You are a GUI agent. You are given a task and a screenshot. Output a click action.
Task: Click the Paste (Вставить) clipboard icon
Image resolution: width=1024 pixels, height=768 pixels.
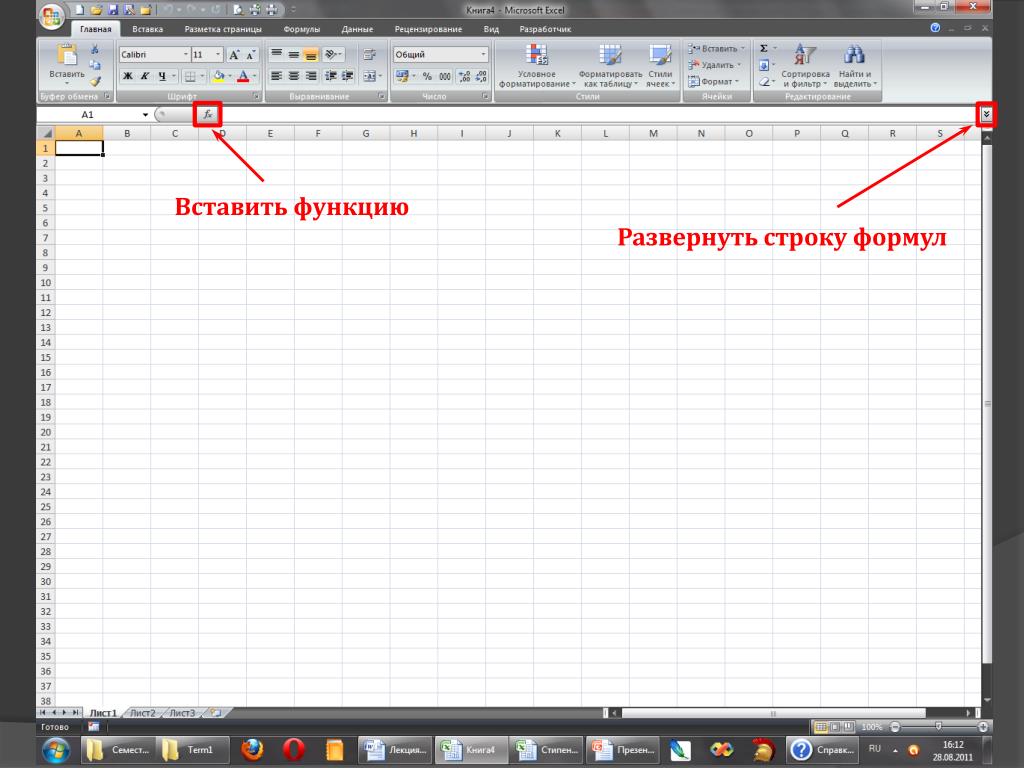(67, 56)
